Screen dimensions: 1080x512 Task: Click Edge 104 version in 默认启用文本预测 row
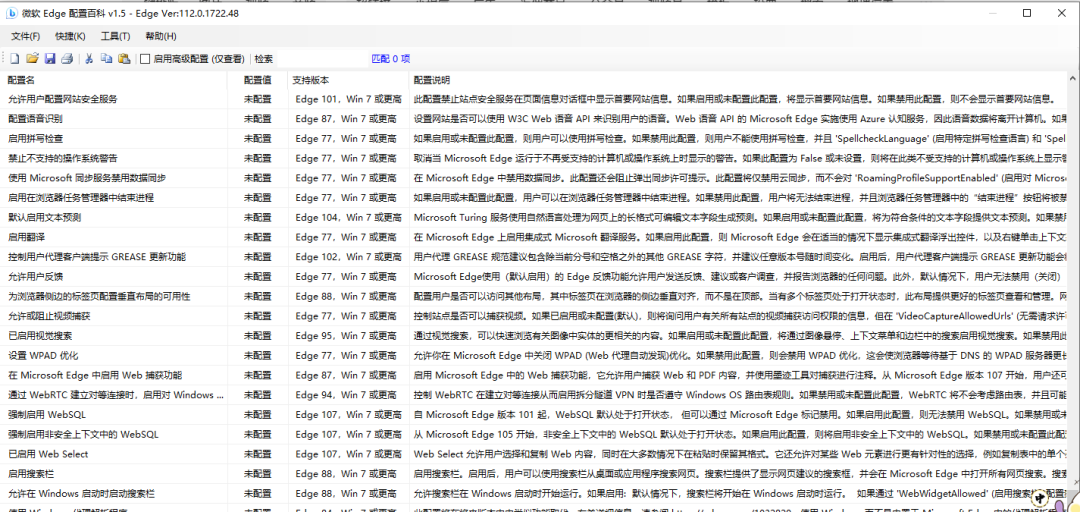point(349,217)
